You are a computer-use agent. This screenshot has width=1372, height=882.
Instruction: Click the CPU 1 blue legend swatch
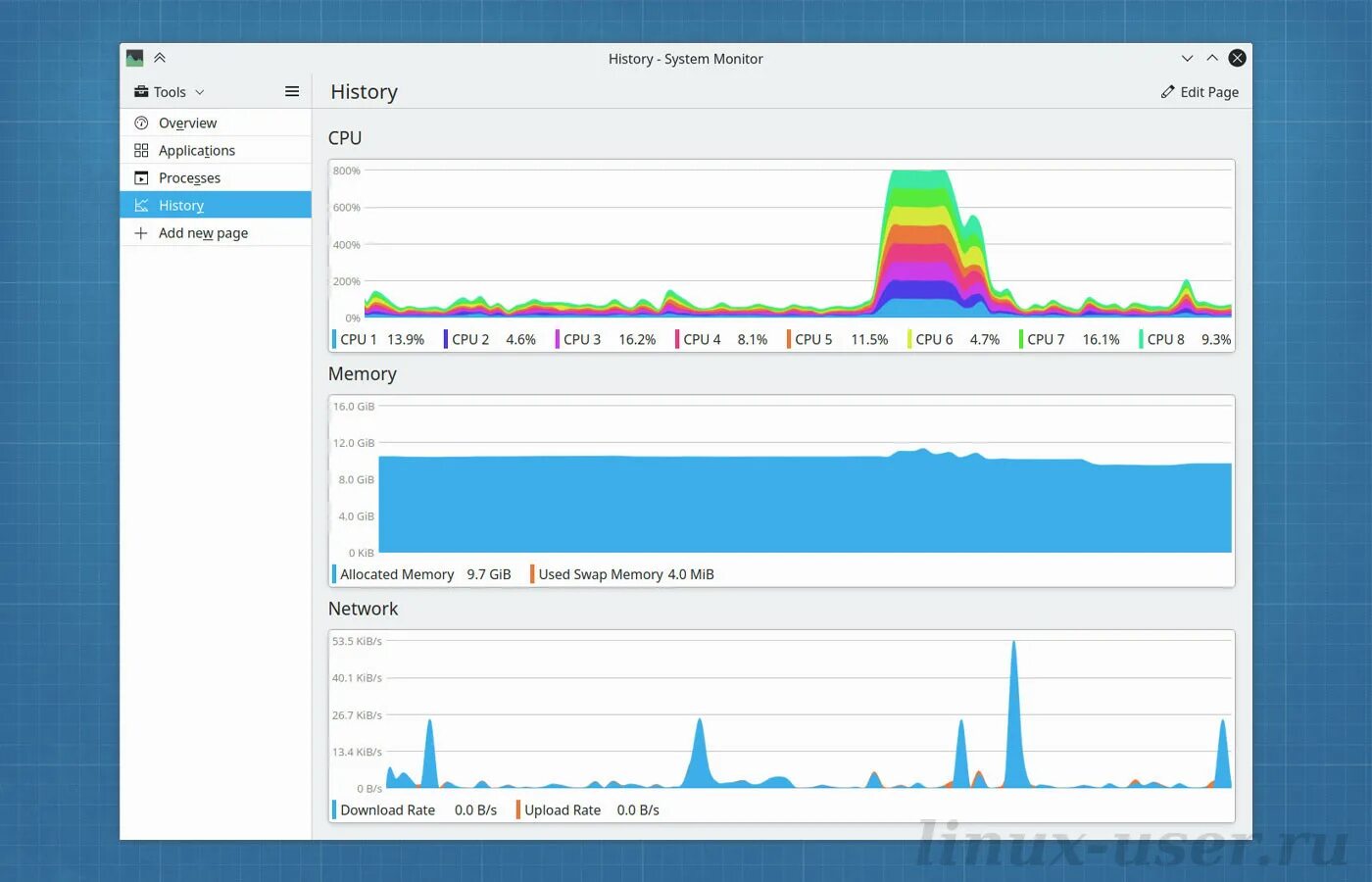pos(334,339)
